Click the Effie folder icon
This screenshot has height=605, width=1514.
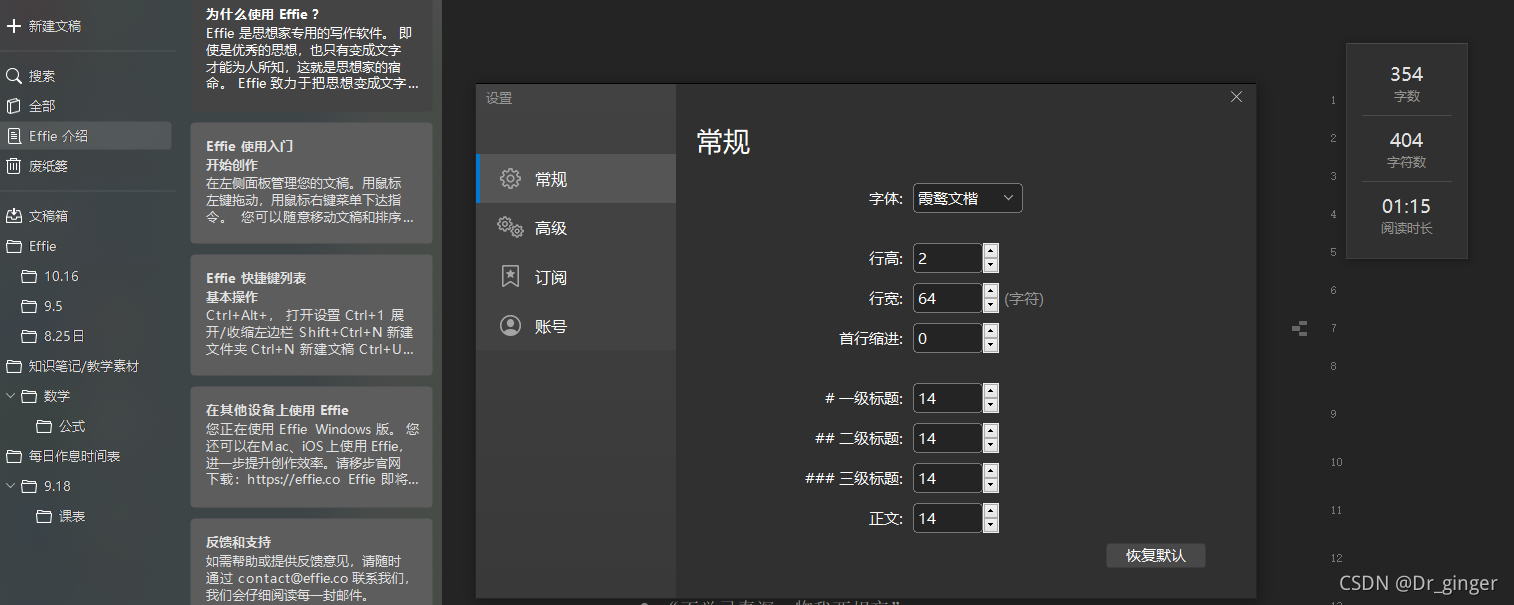tap(14, 246)
